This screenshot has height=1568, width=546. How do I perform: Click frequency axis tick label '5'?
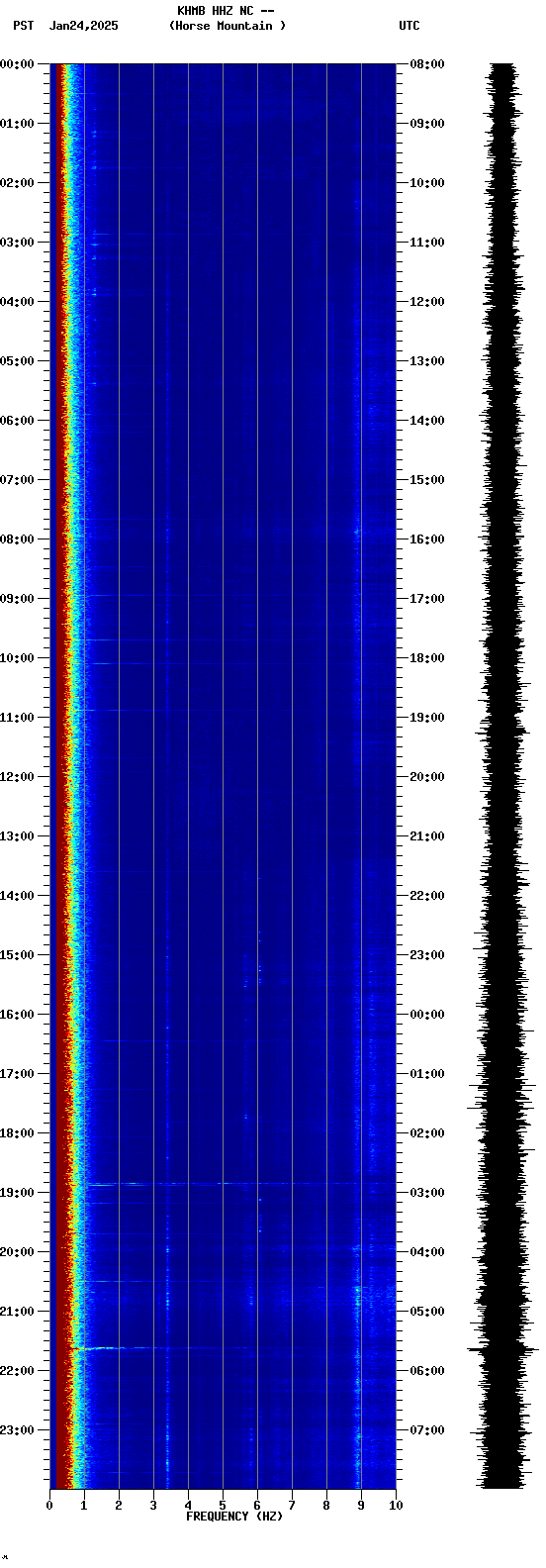pyautogui.click(x=223, y=1506)
